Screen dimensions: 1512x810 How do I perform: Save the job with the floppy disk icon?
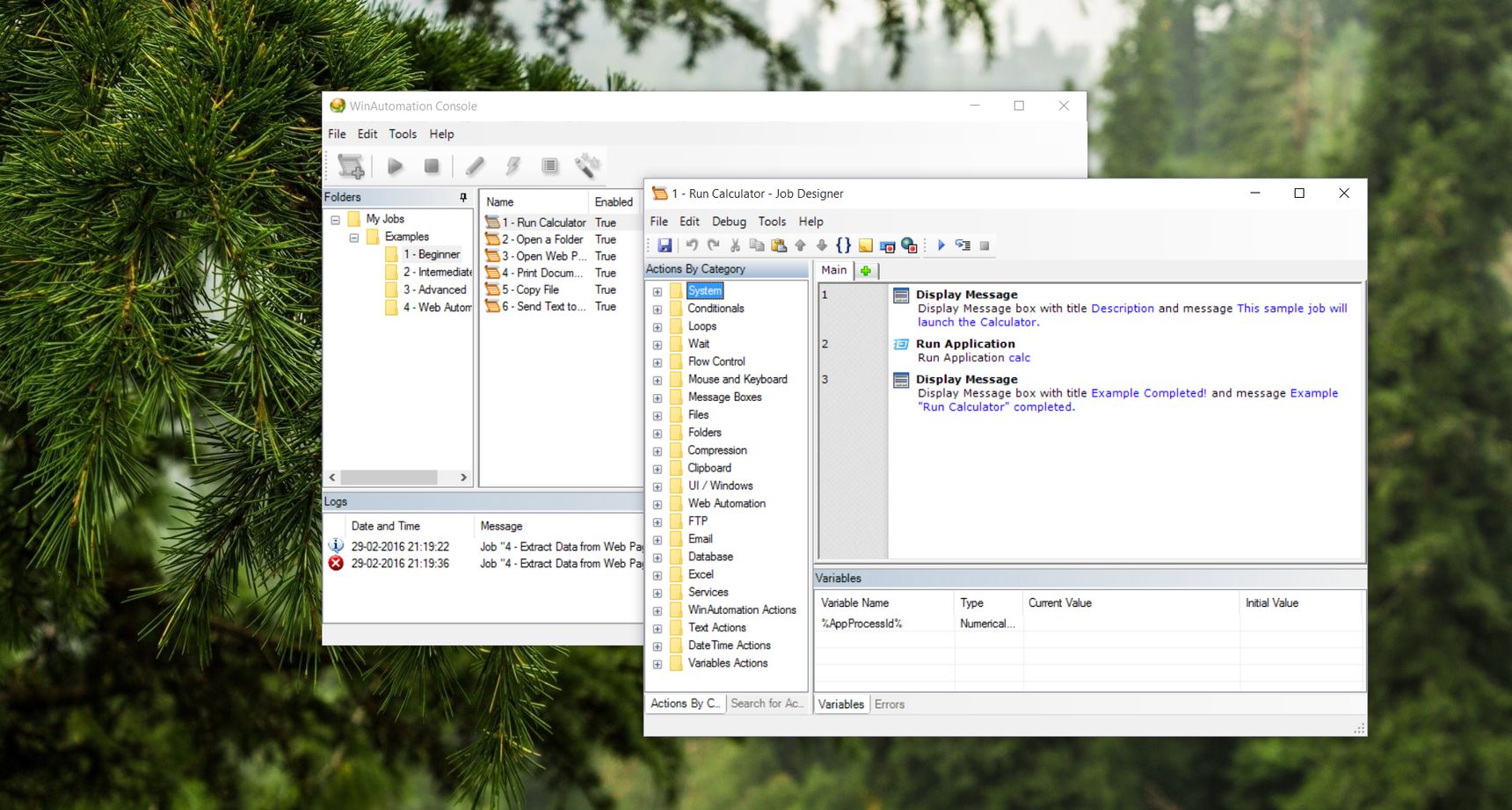coord(665,245)
